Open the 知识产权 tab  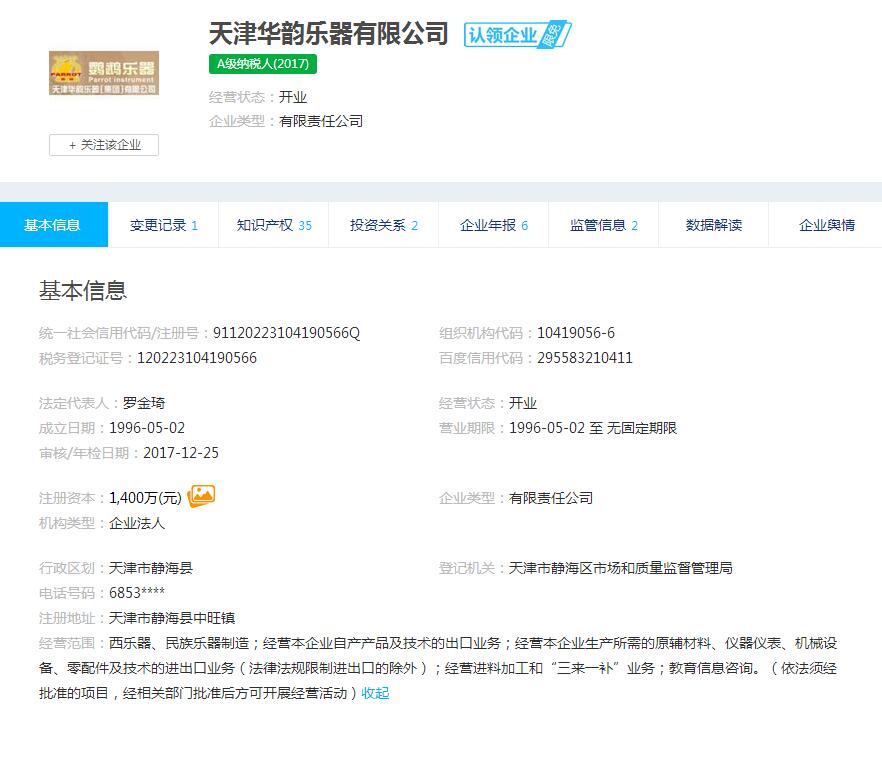273,225
